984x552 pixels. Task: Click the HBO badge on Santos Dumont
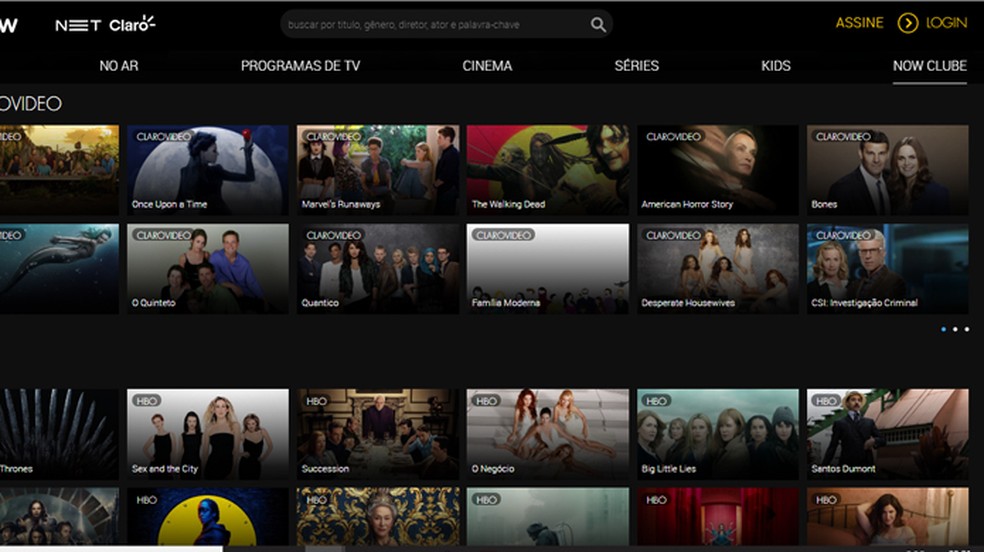coord(826,401)
